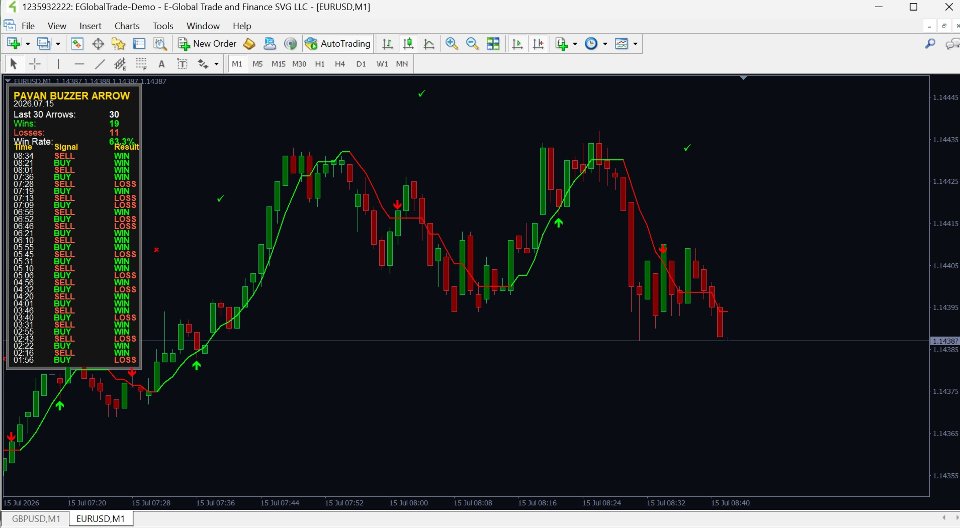Expand the Indicators dropdown arrow

click(575, 44)
